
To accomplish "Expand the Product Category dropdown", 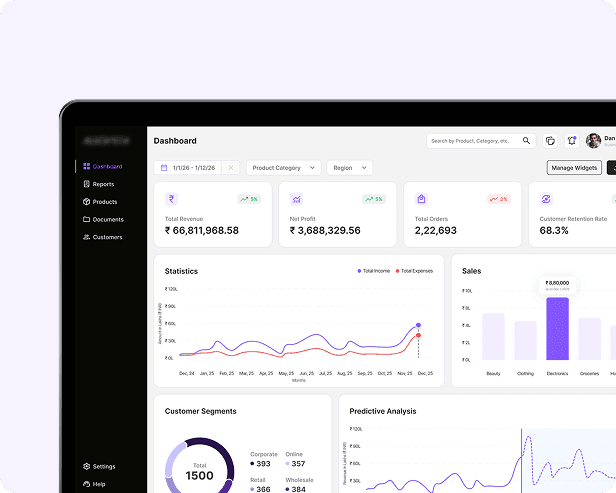I will point(284,168).
